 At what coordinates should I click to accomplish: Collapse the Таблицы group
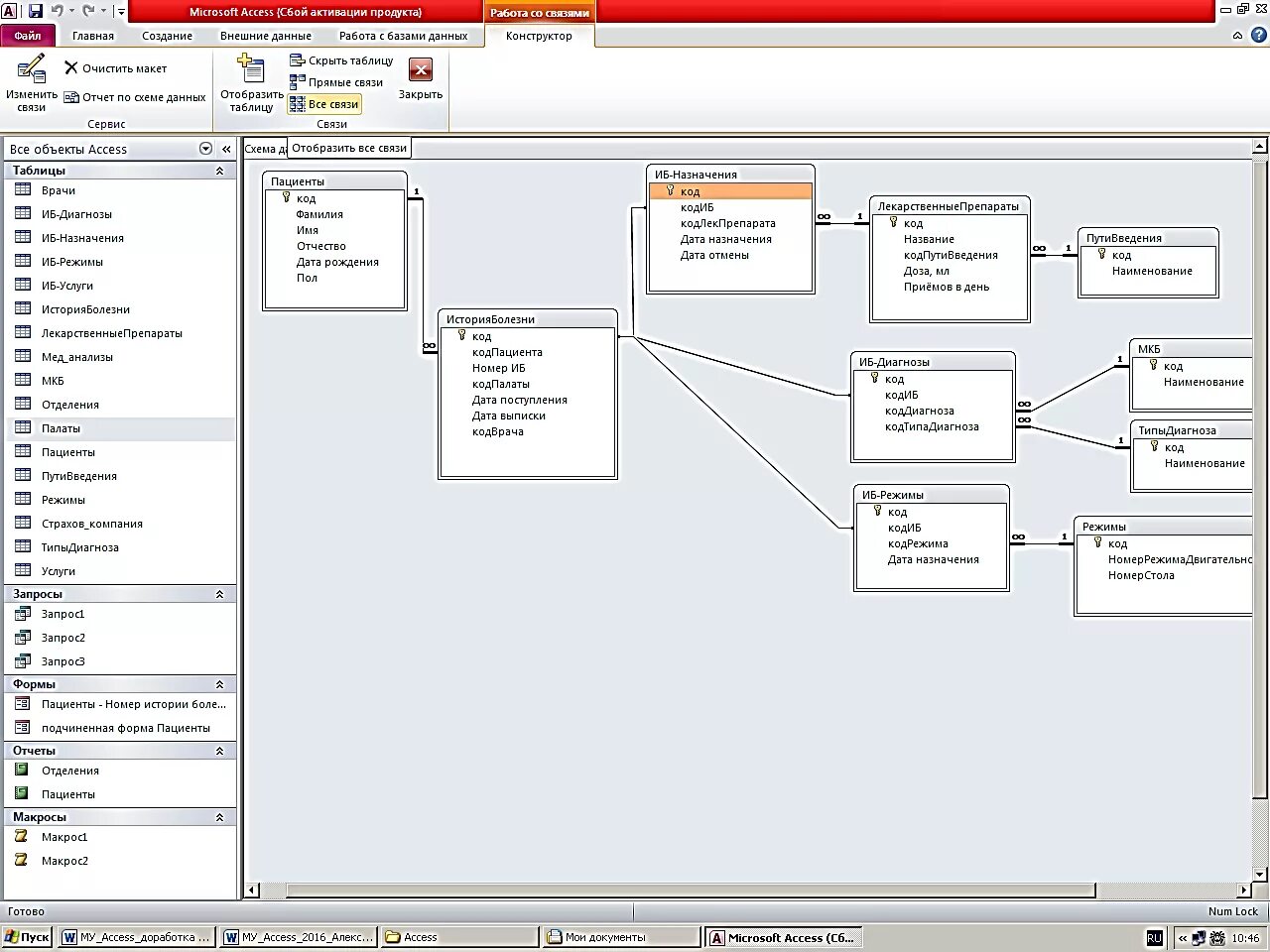[219, 171]
